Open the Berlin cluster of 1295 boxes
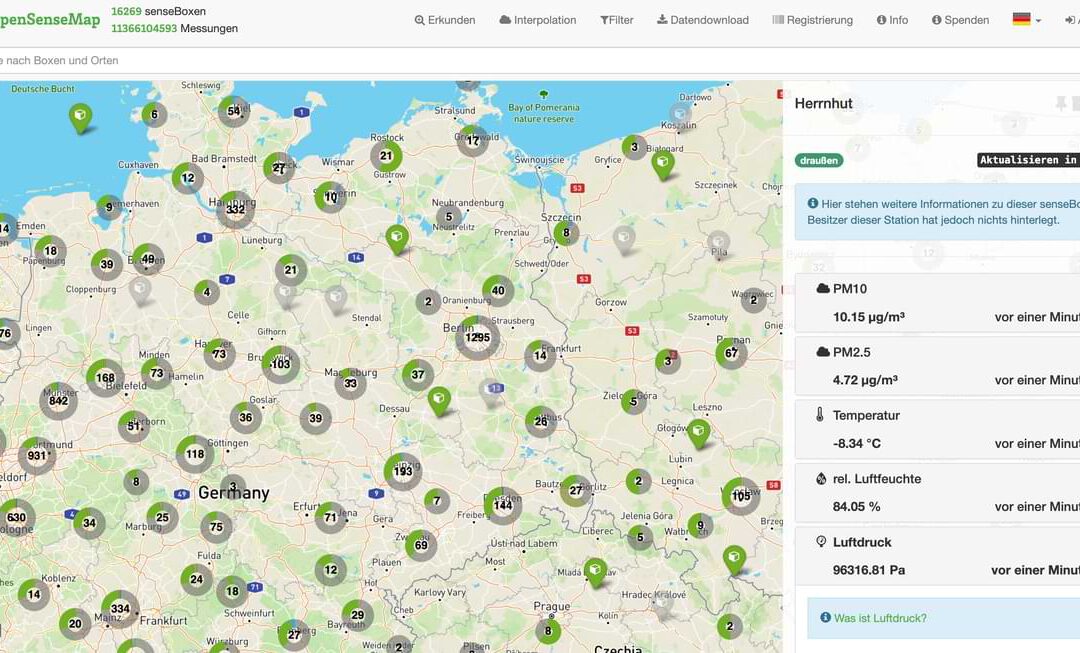The image size is (1080, 653). [477, 338]
